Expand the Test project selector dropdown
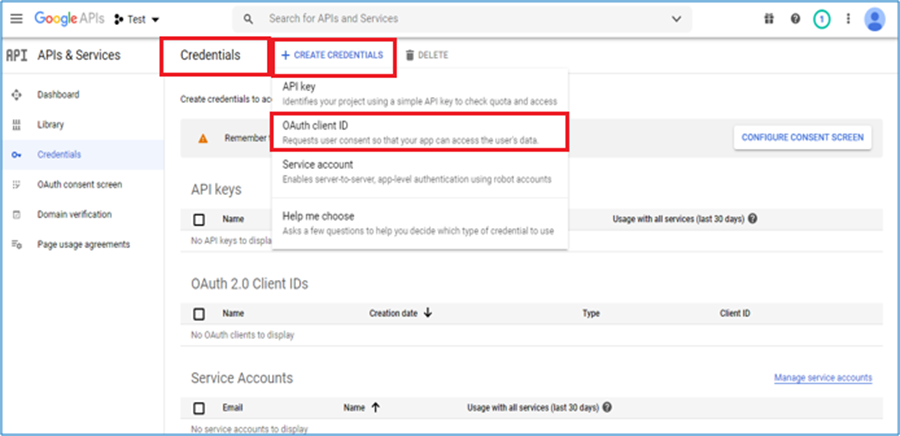Image resolution: width=900 pixels, height=436 pixels. pos(136,19)
